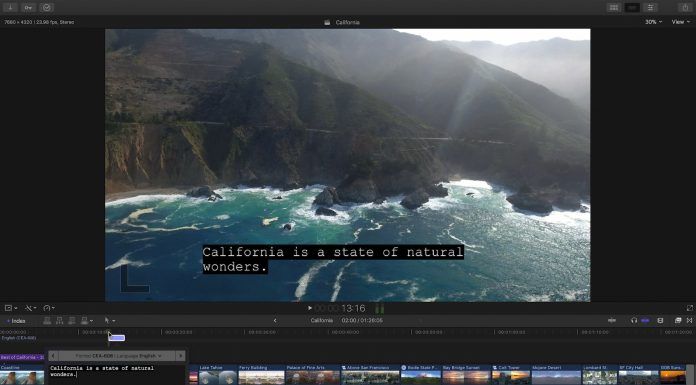Open the Retime speed pop-up menu
The height and width of the screenshot is (385, 696).
[49, 308]
